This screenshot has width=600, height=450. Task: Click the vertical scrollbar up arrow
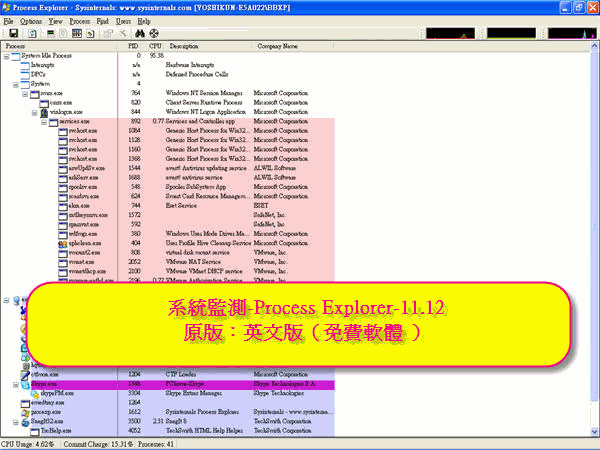594,46
